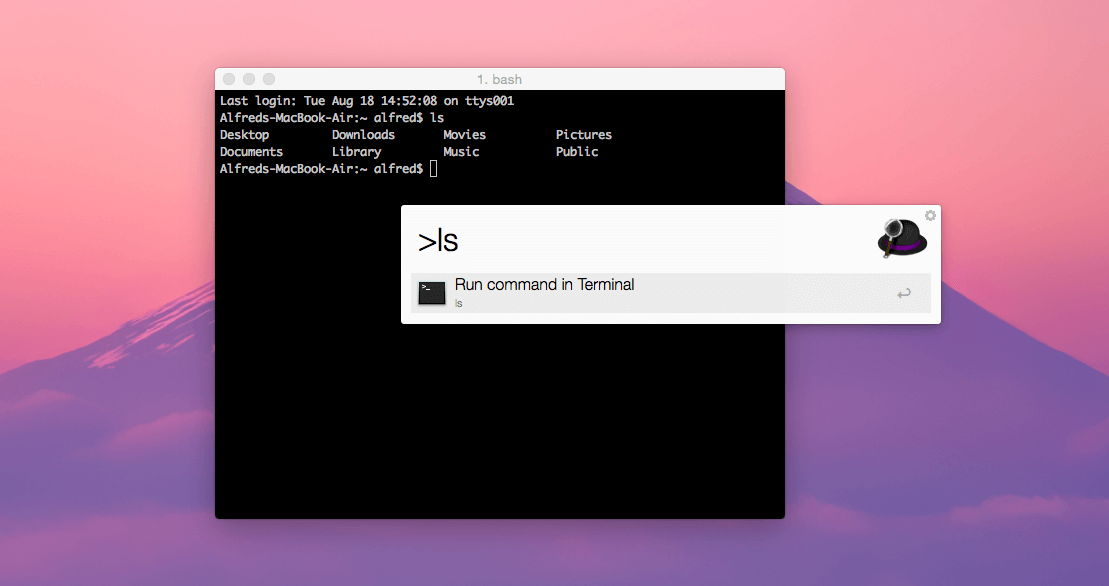Zoom the bash terminal window
The image size is (1109, 586).
coord(269,79)
